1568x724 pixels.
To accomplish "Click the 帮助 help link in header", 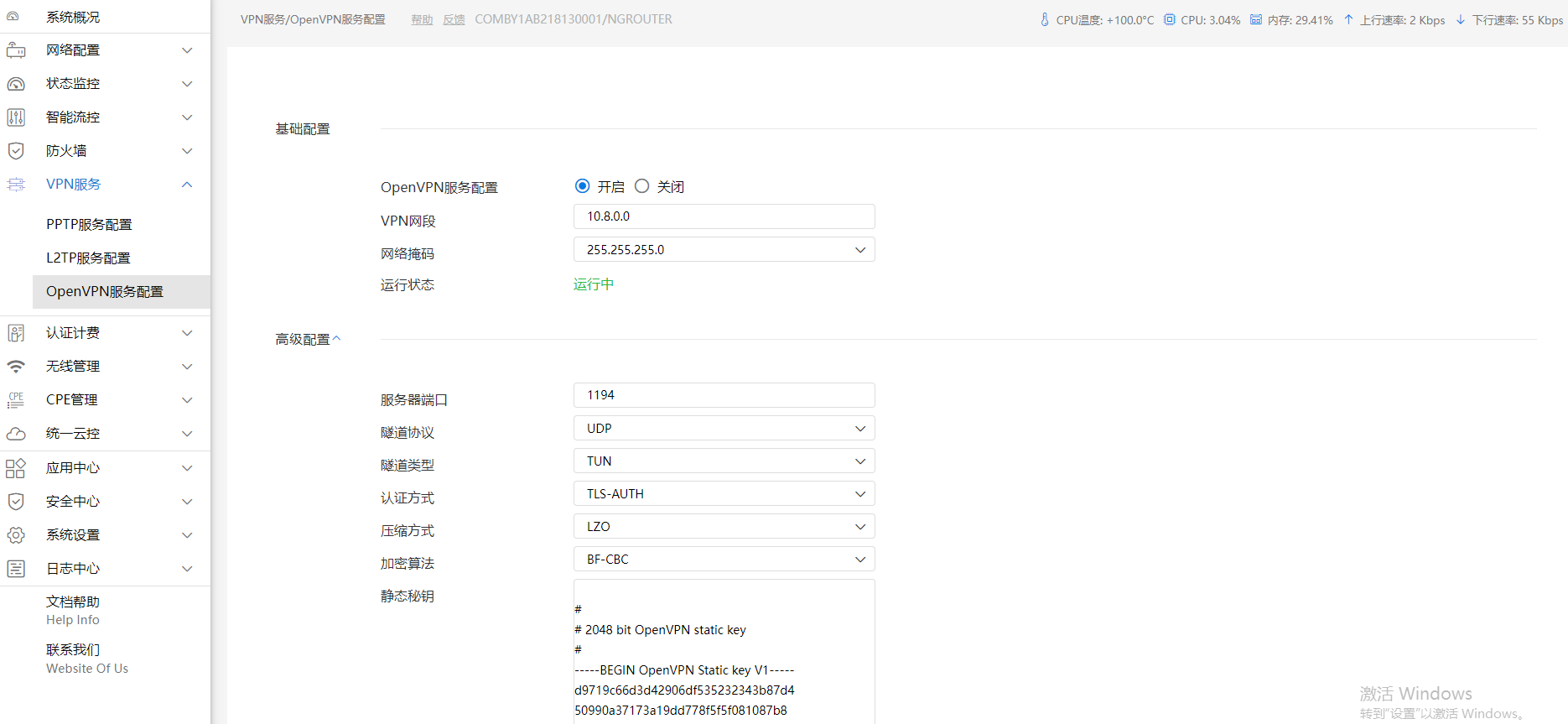I will point(422,20).
